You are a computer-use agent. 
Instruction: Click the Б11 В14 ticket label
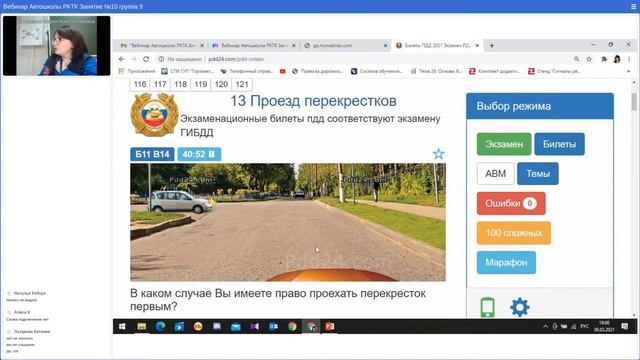[152, 154]
